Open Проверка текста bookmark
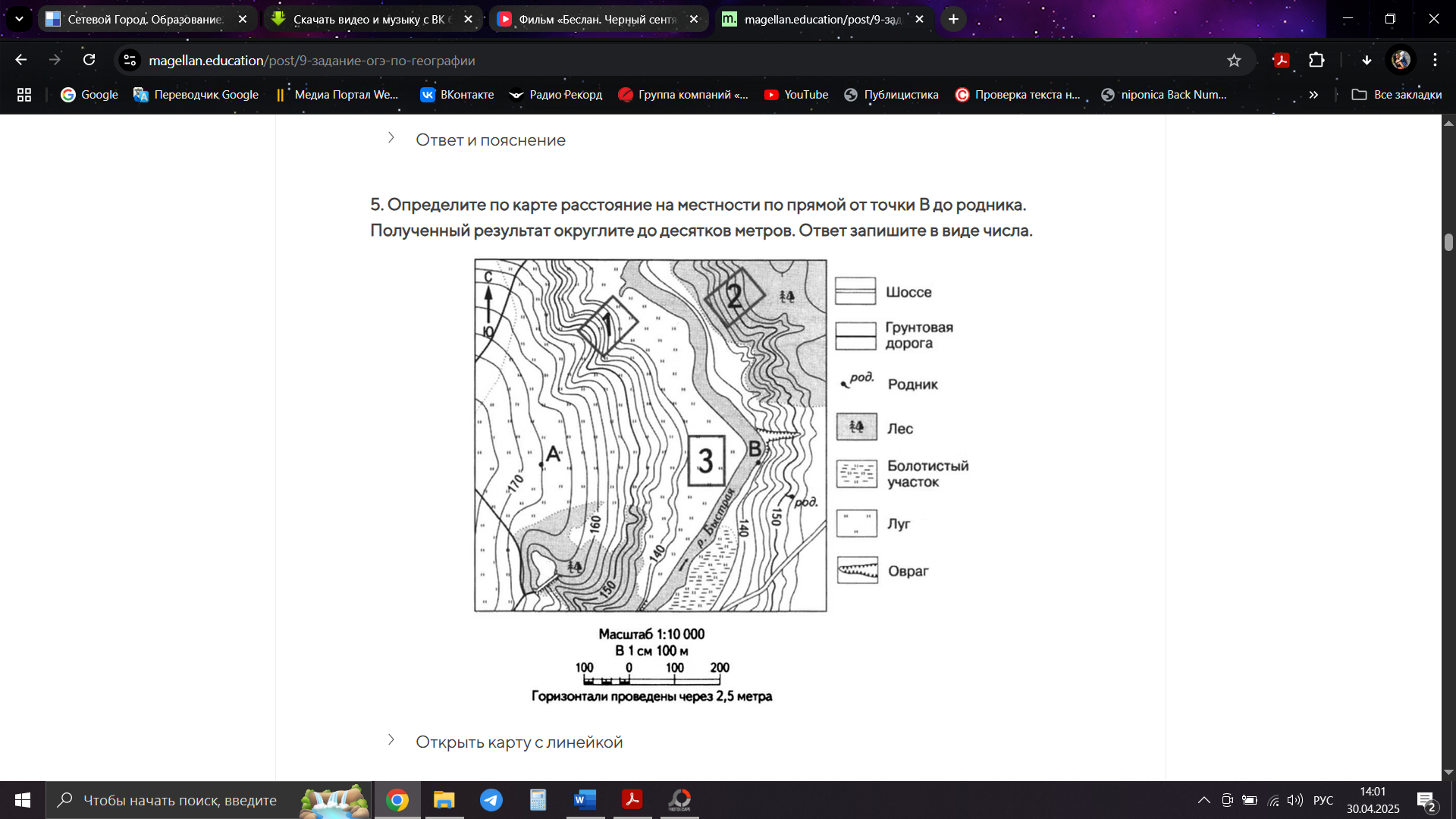The width and height of the screenshot is (1456, 819). pyautogui.click(x=1018, y=95)
